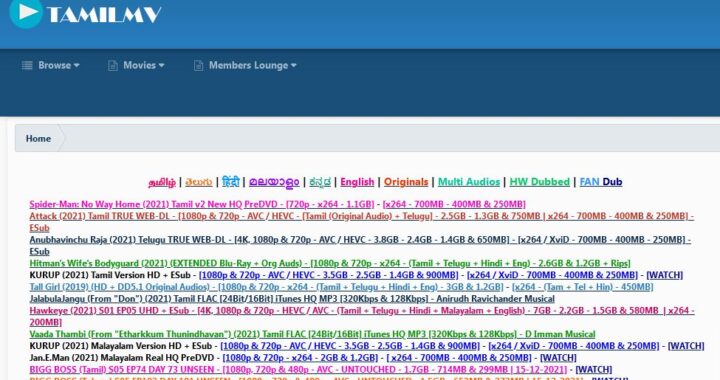This screenshot has height=380, width=720.
Task: Open the Multi Audios category
Action: [x=469, y=182]
